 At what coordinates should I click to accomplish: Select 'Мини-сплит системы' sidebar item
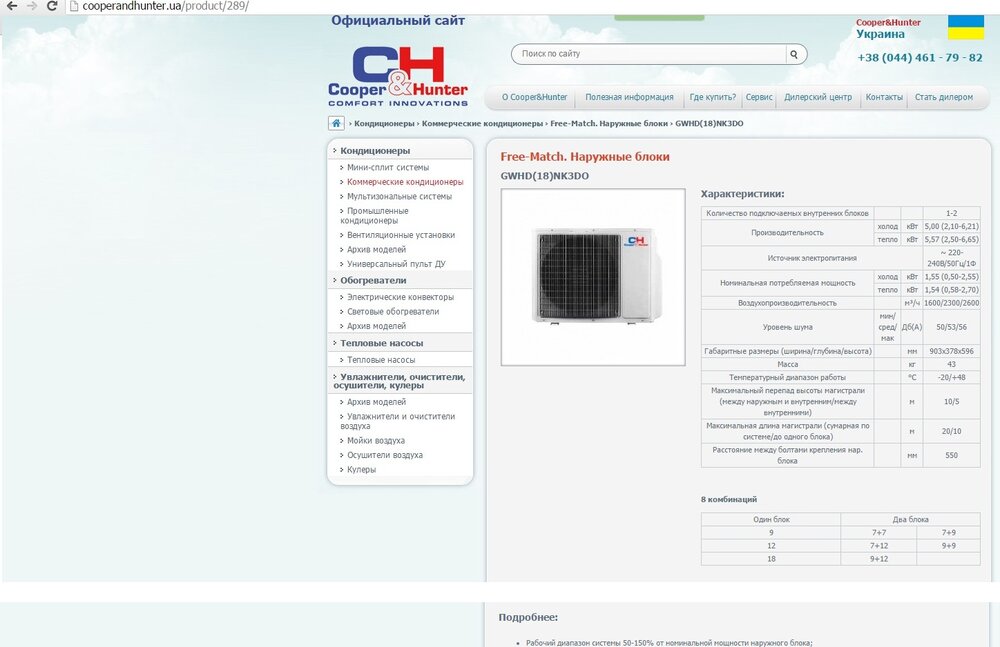(x=388, y=167)
